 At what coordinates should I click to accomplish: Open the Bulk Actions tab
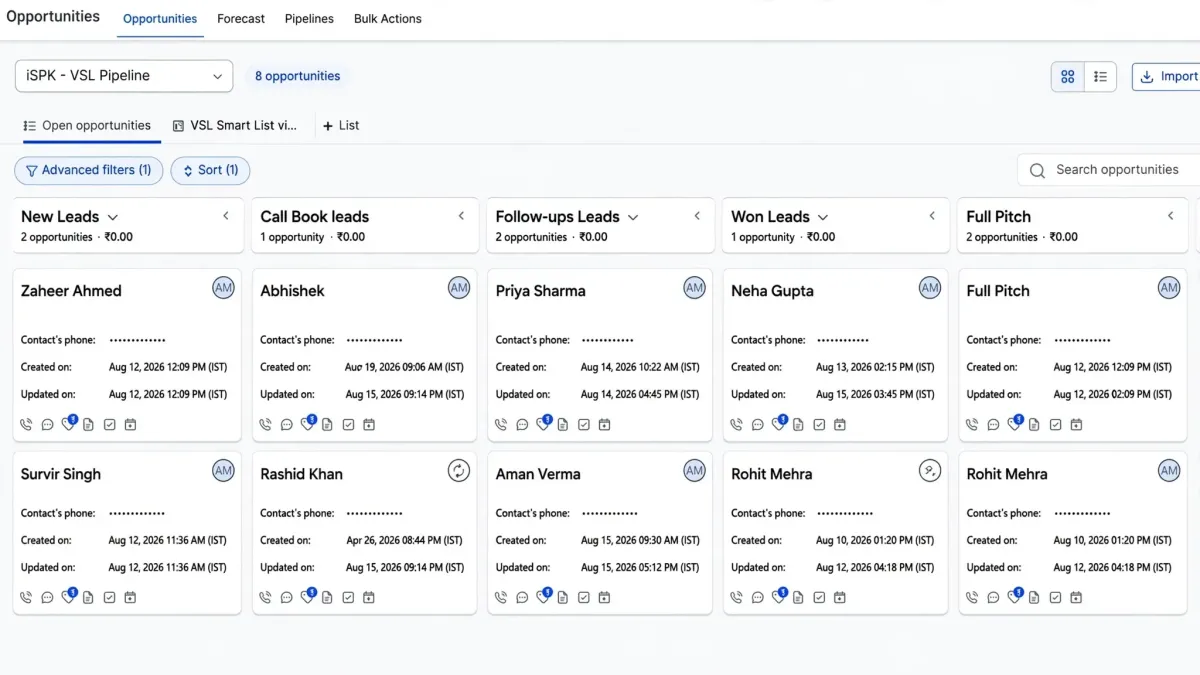point(388,19)
